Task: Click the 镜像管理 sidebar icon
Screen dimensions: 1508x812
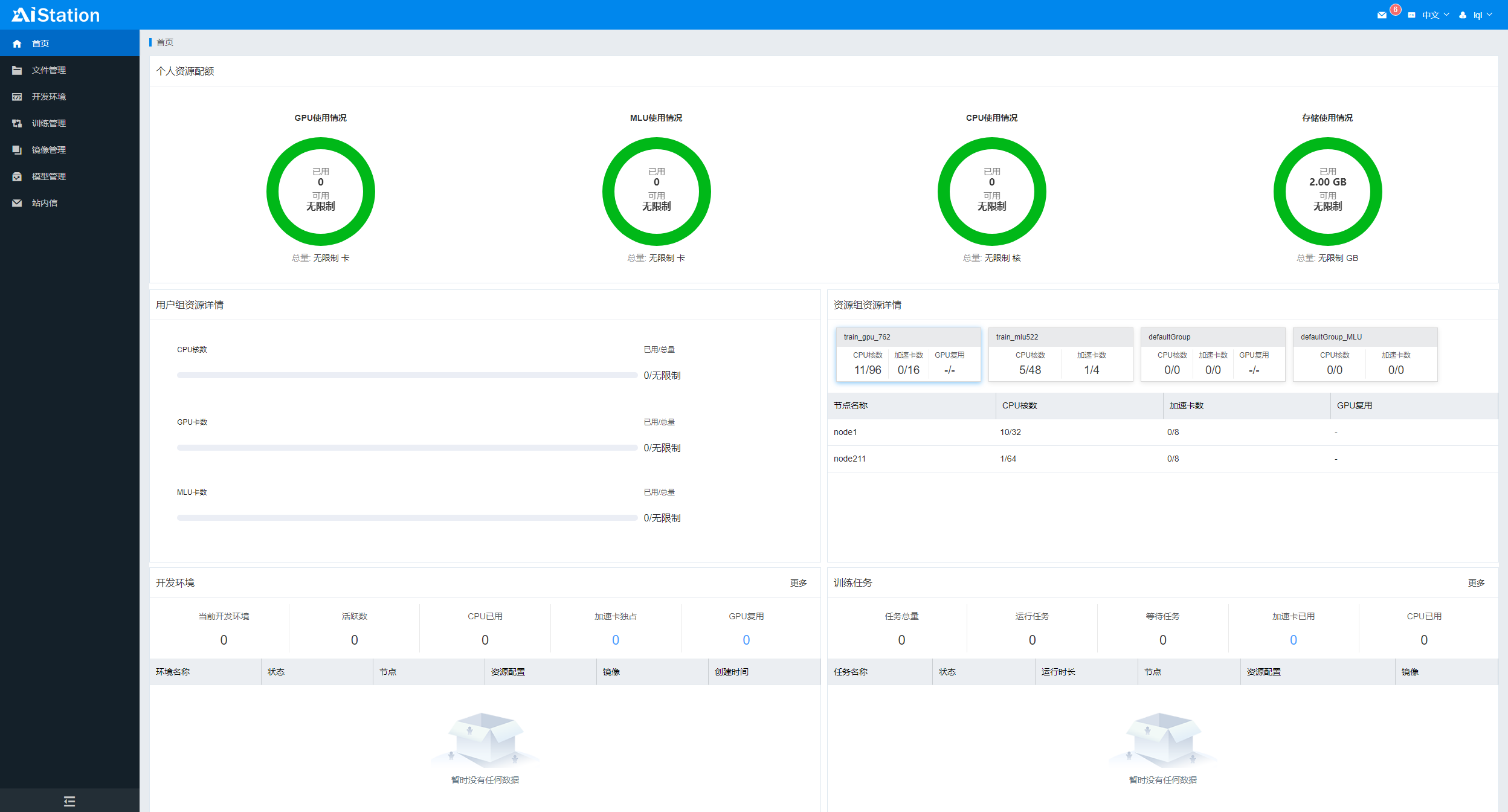Action: tap(17, 150)
